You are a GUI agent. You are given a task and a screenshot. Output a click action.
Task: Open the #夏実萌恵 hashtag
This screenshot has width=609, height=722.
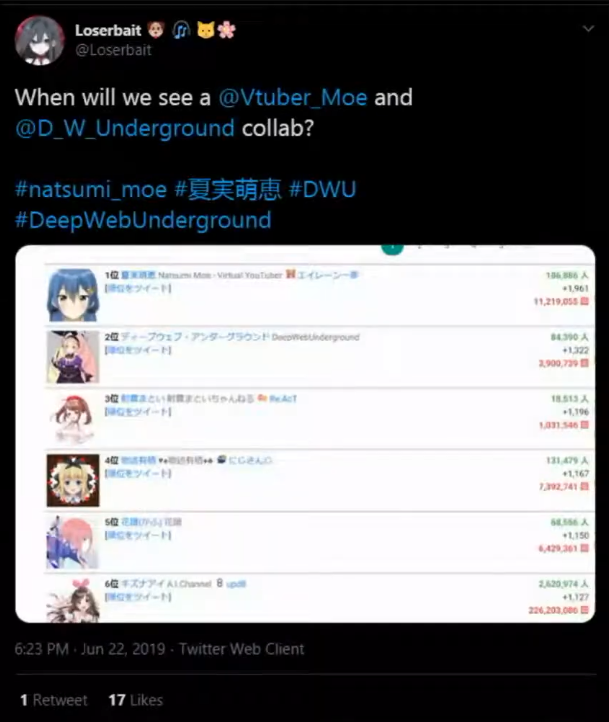(228, 189)
